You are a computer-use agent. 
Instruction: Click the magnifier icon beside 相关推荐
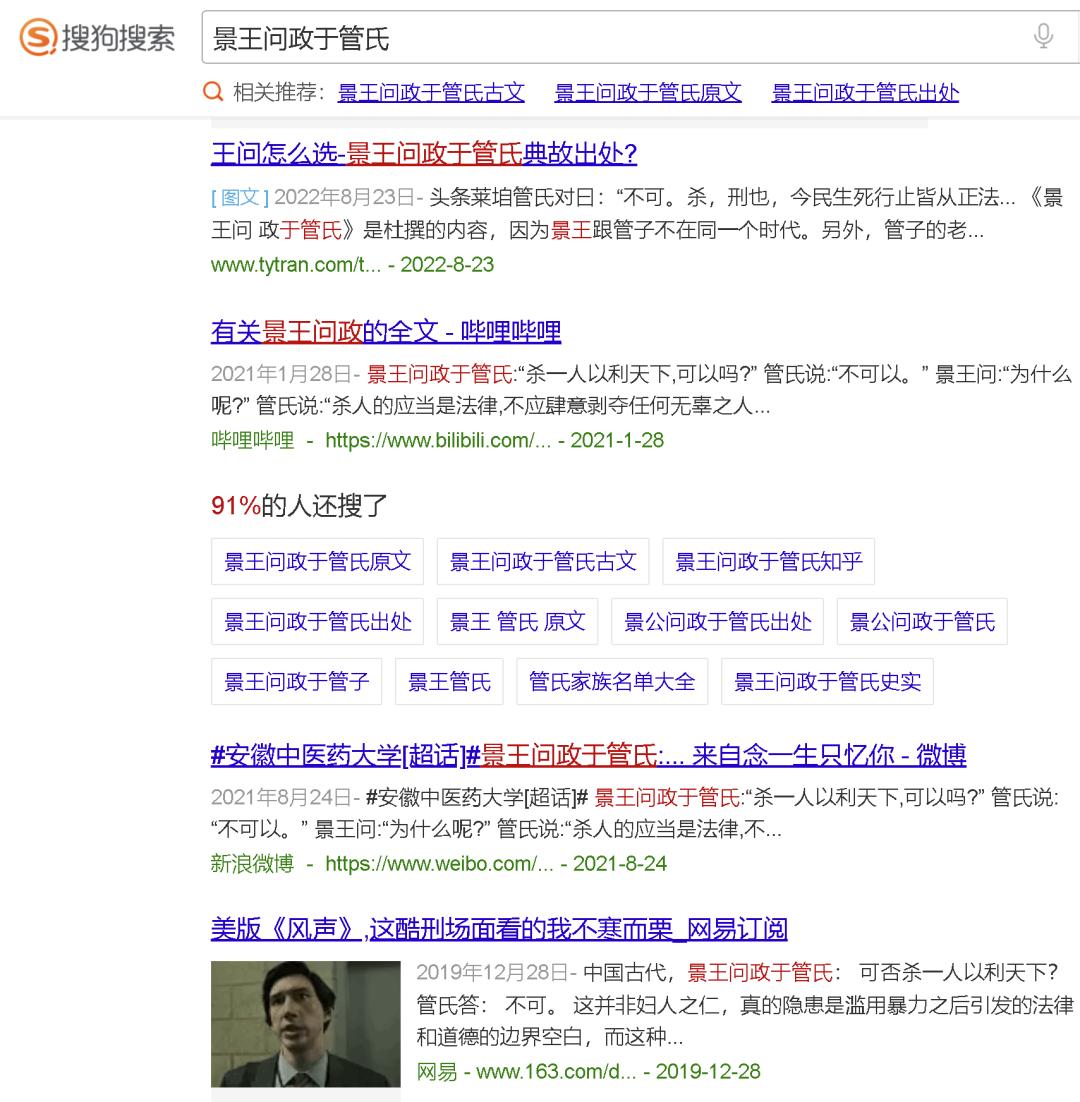pos(213,91)
